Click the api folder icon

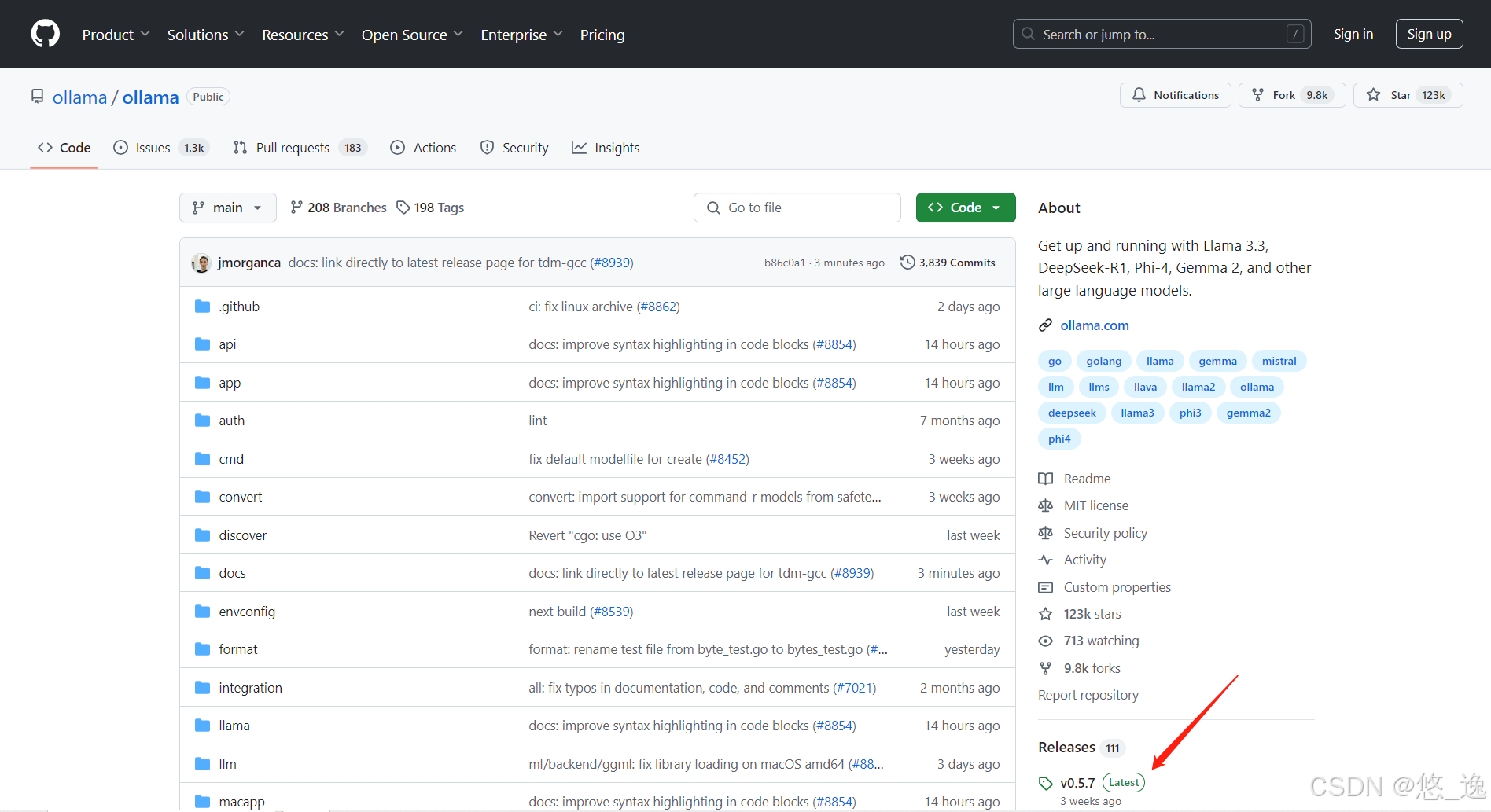coord(202,344)
